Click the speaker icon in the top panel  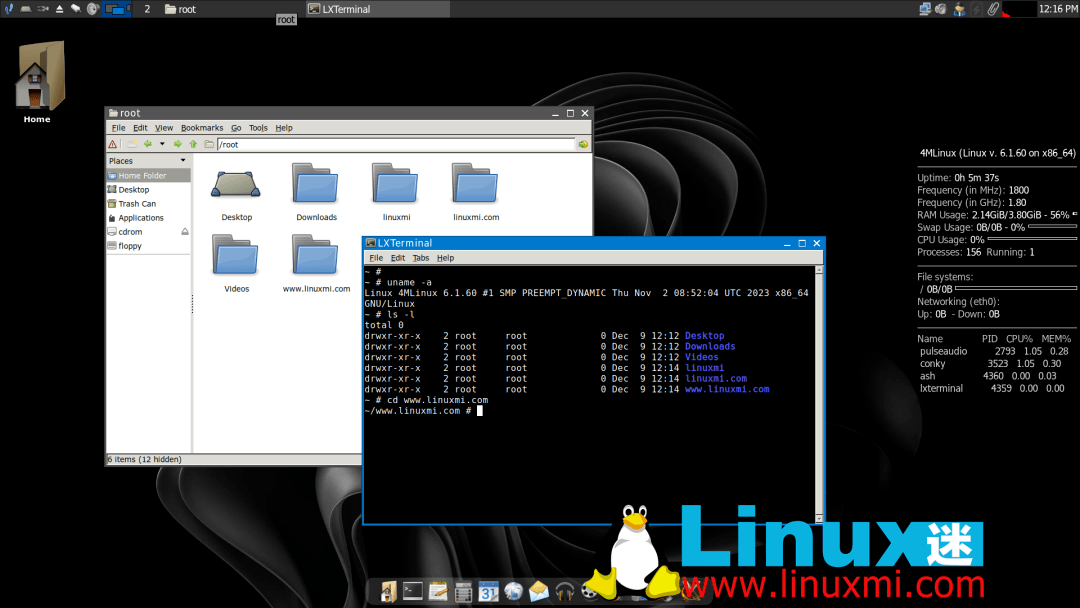tap(92, 8)
